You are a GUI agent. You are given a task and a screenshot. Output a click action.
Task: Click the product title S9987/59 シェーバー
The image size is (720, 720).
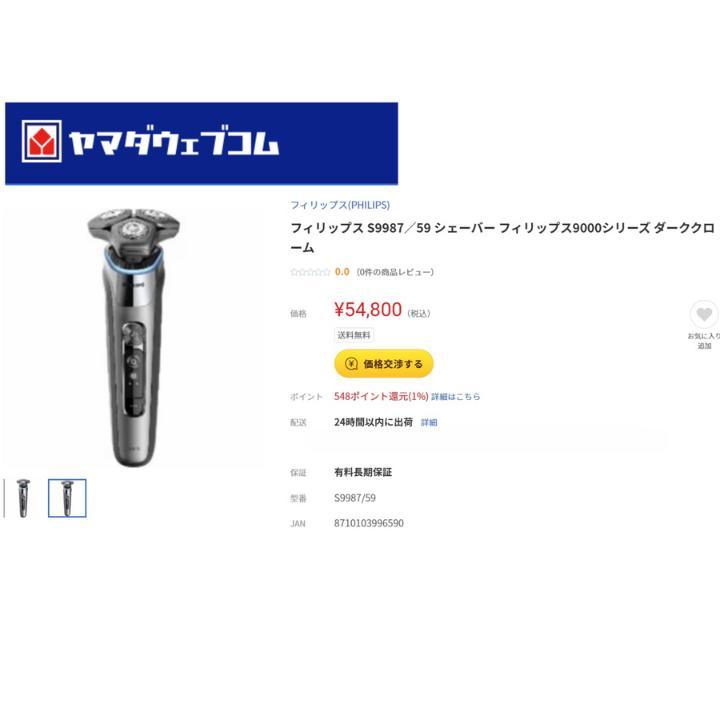pos(503,237)
